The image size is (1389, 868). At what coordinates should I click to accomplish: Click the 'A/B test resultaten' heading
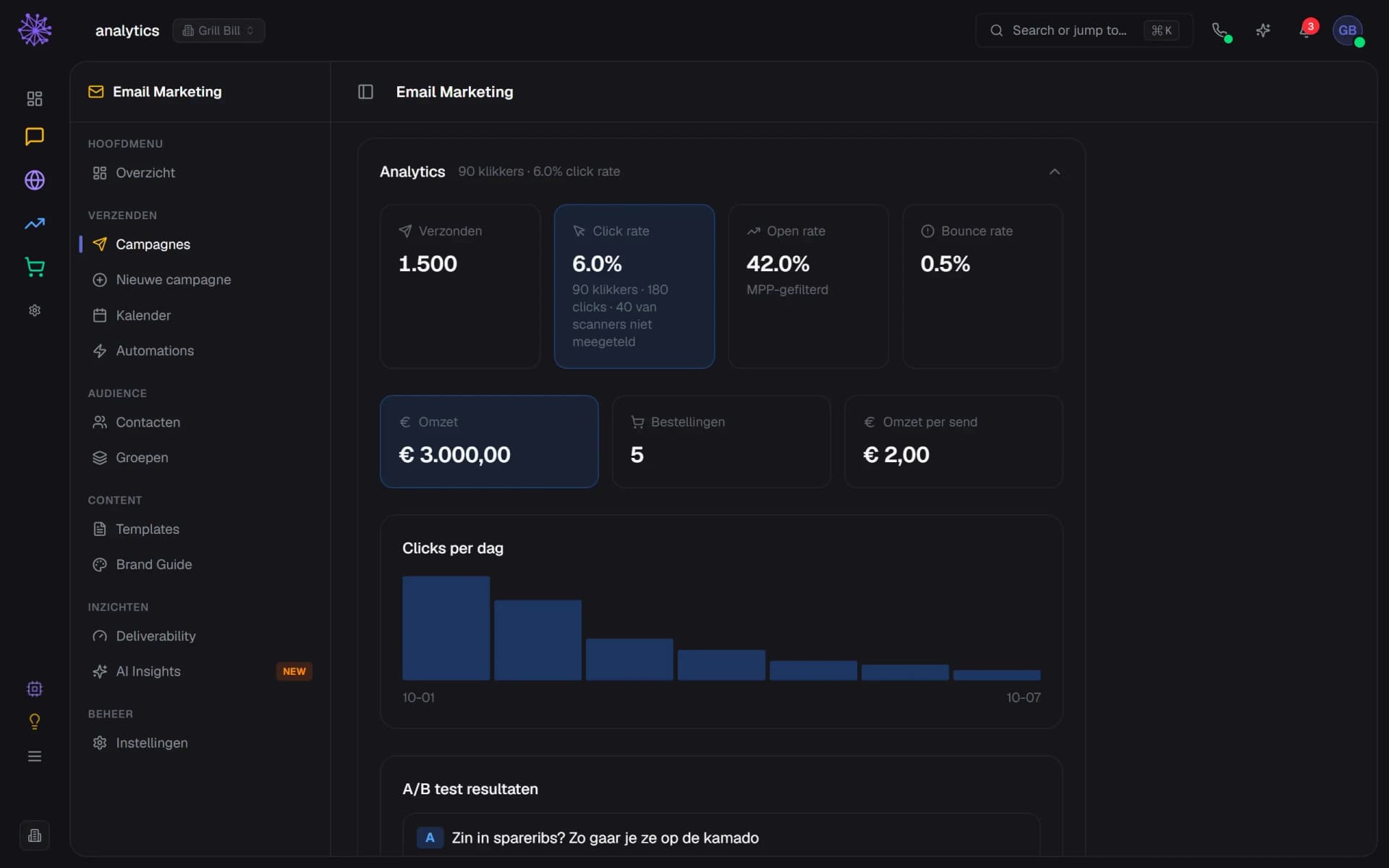[x=470, y=789]
